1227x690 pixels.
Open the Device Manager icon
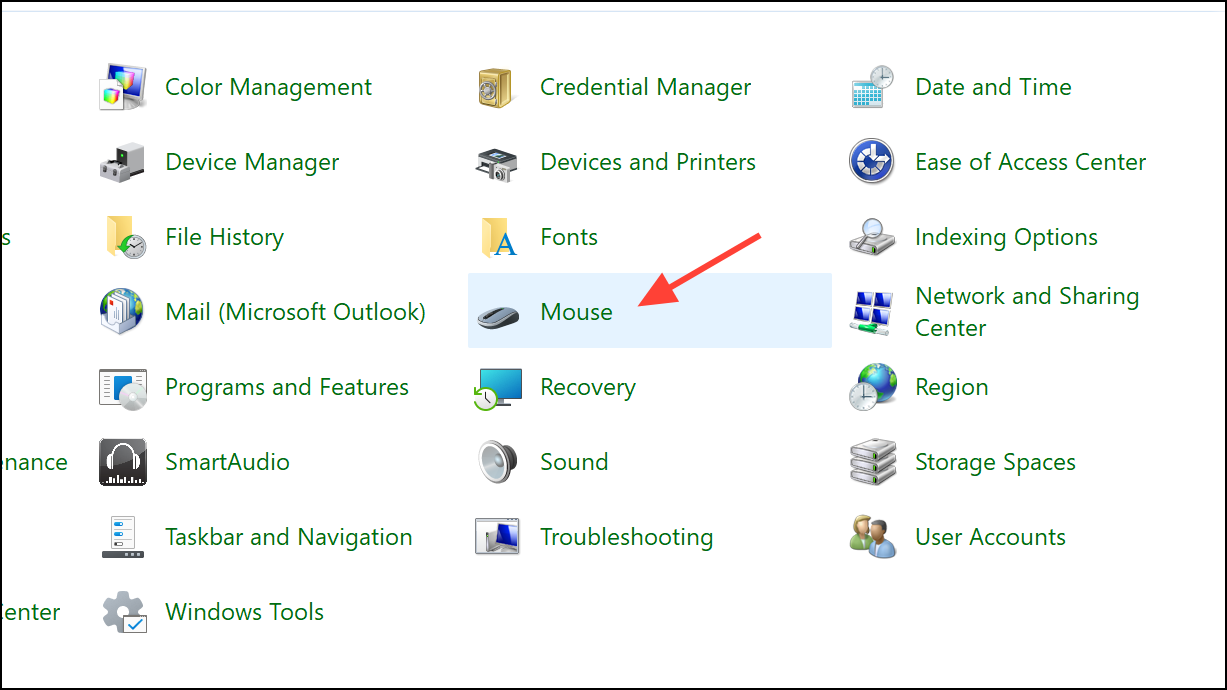coord(124,162)
